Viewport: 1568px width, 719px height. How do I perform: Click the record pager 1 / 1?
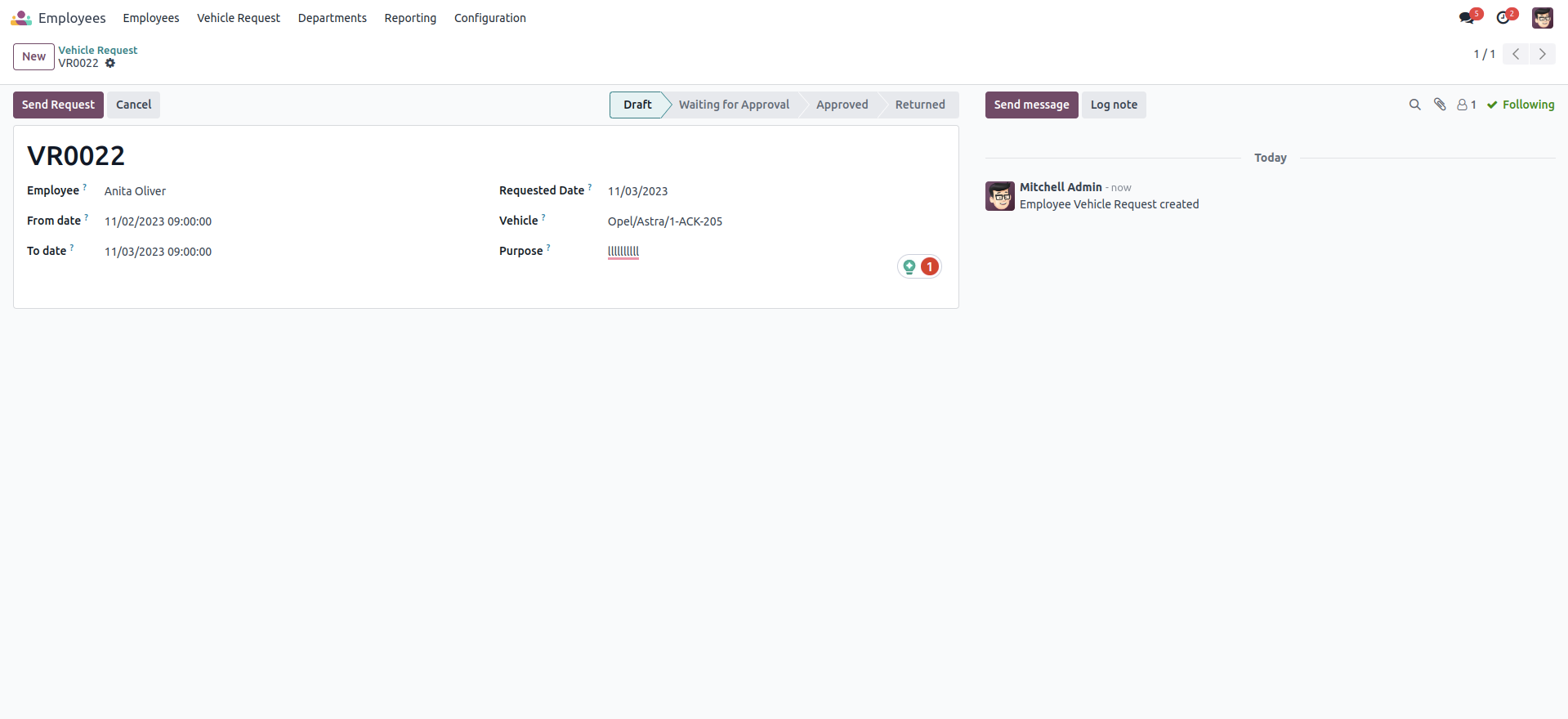coord(1485,54)
